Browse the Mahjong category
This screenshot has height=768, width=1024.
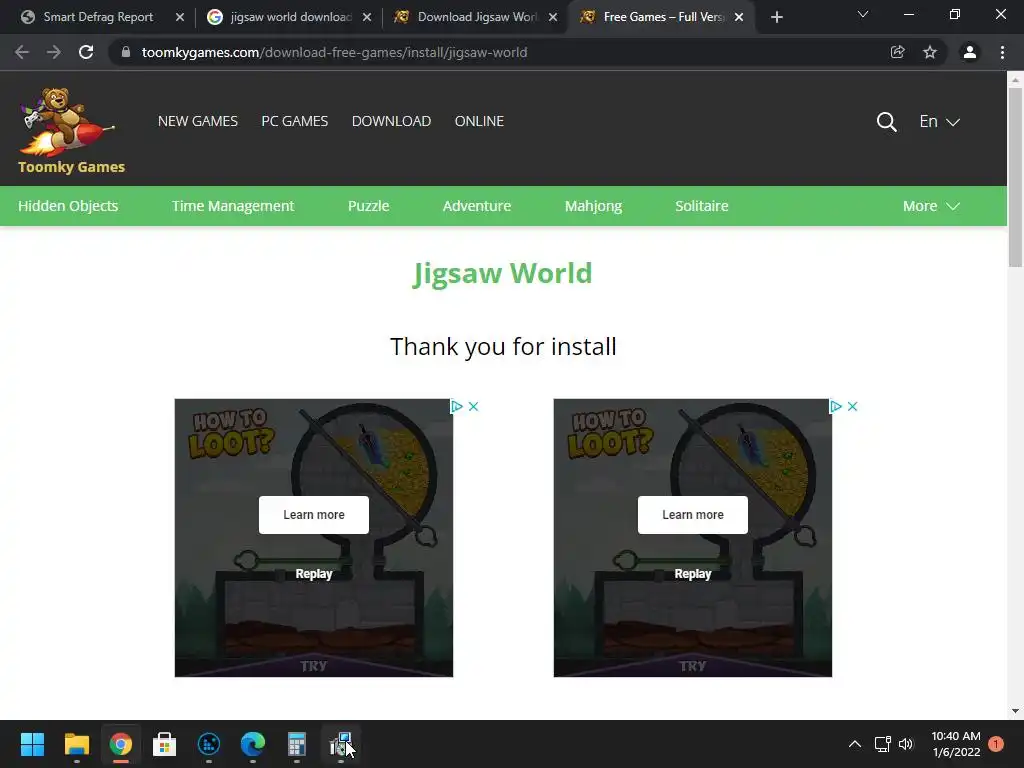pos(593,206)
